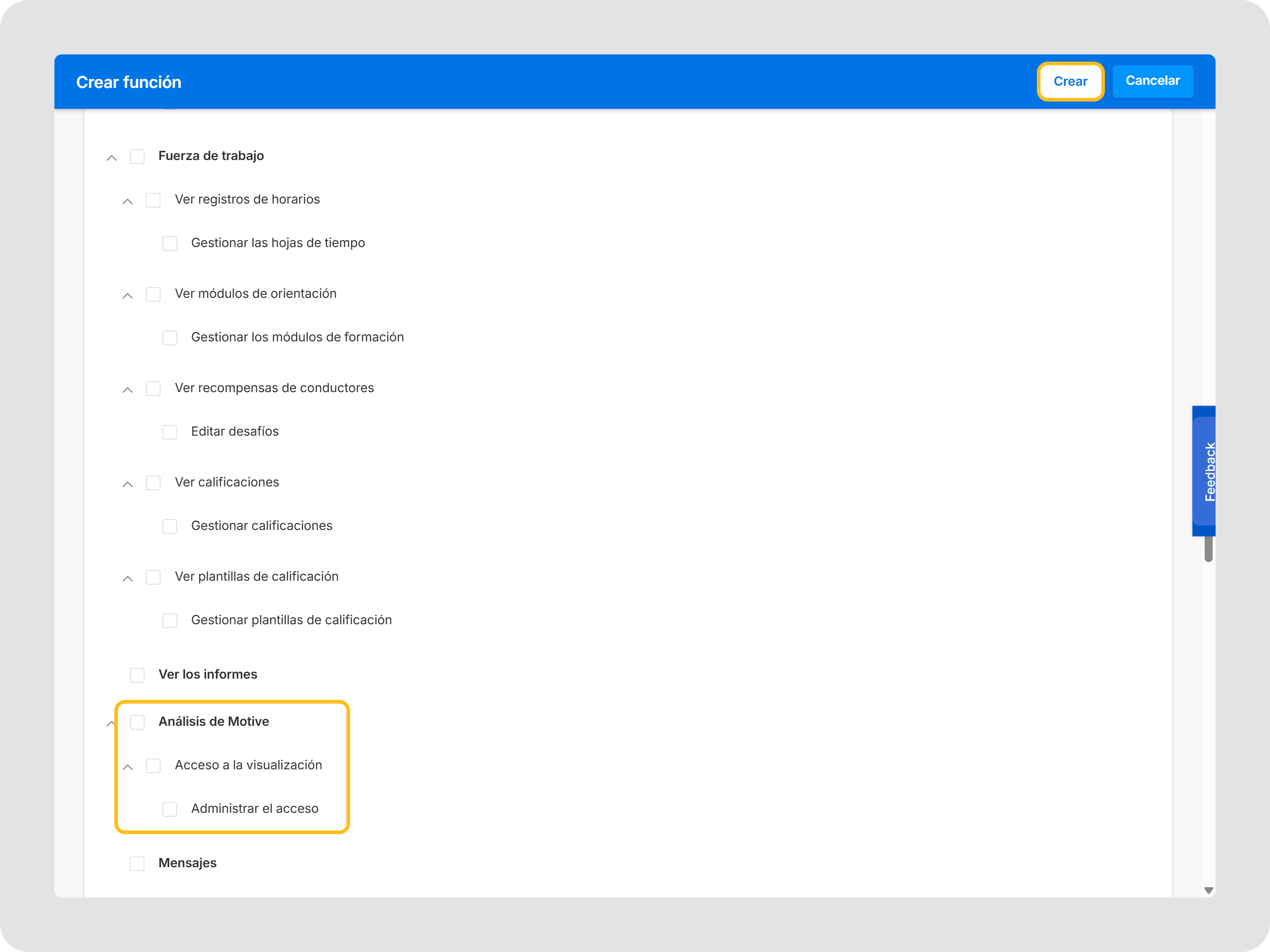Collapse the Ver calificaciones group
Image resolution: width=1270 pixels, height=952 pixels.
pyautogui.click(x=128, y=484)
